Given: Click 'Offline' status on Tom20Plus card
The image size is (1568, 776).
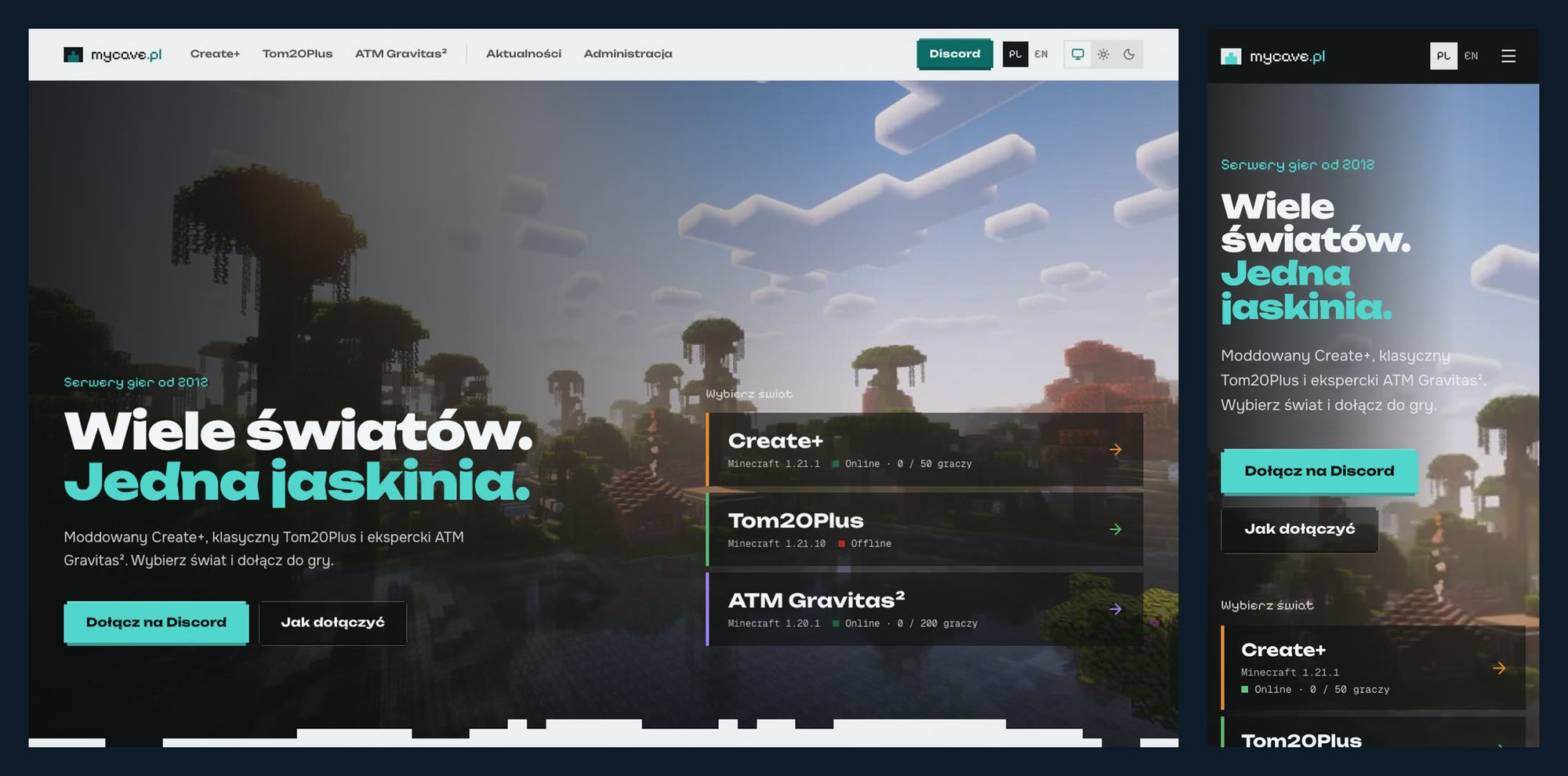Looking at the screenshot, I should click(871, 543).
